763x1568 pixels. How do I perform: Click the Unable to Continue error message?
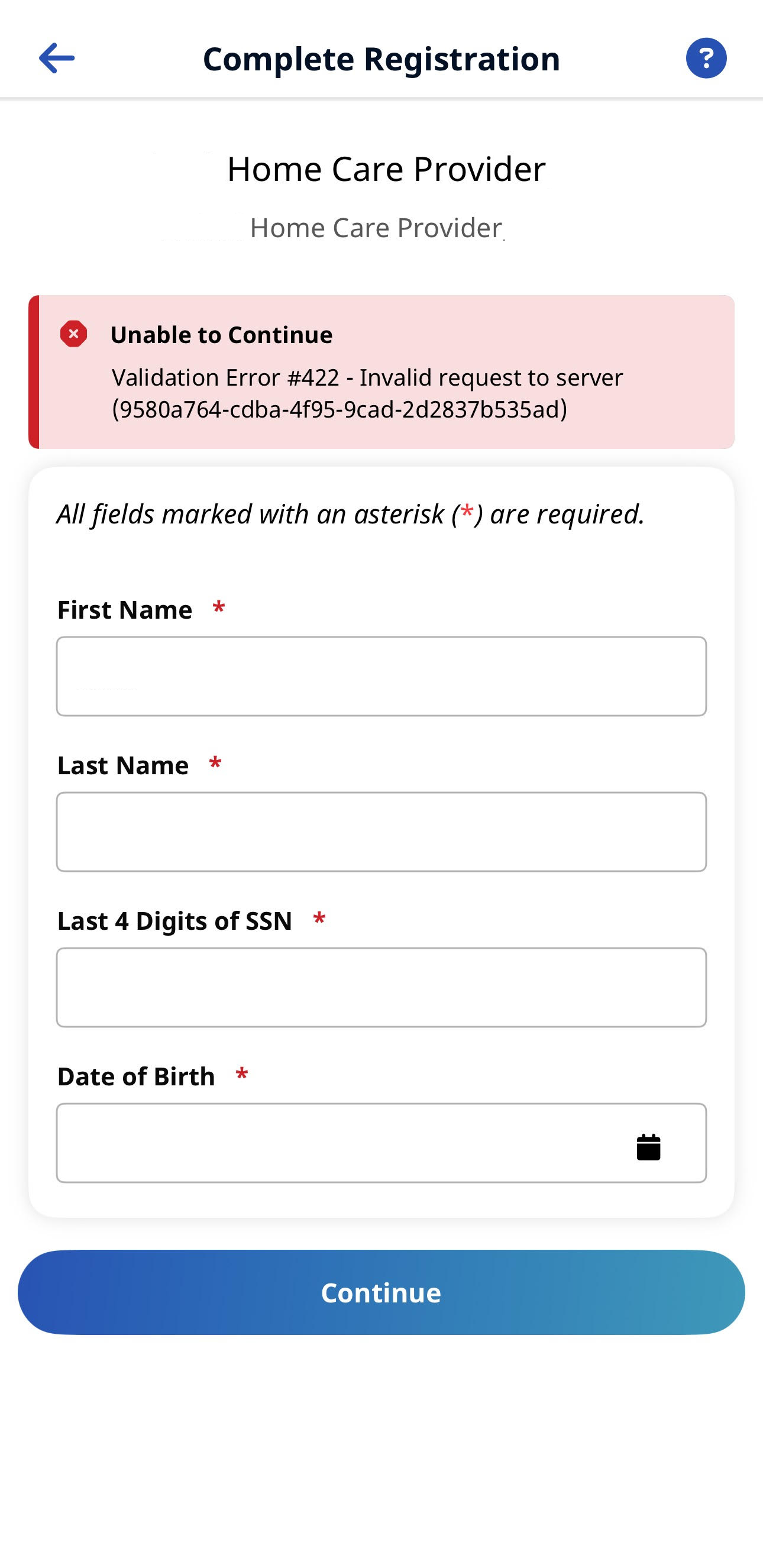pos(221,334)
